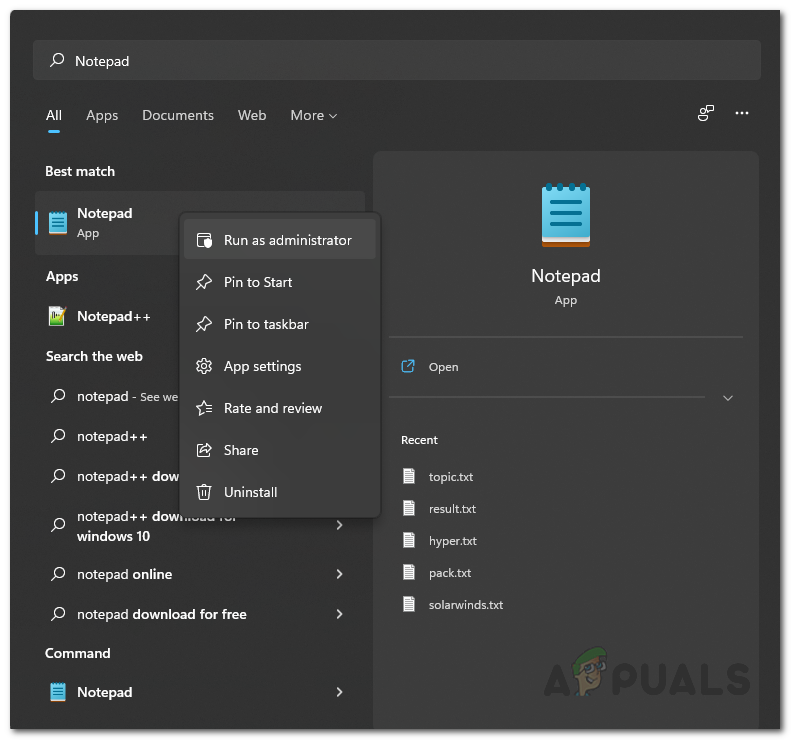This screenshot has width=791, height=740.
Task: Click search icon beside 'notepad online'
Action: (58, 574)
